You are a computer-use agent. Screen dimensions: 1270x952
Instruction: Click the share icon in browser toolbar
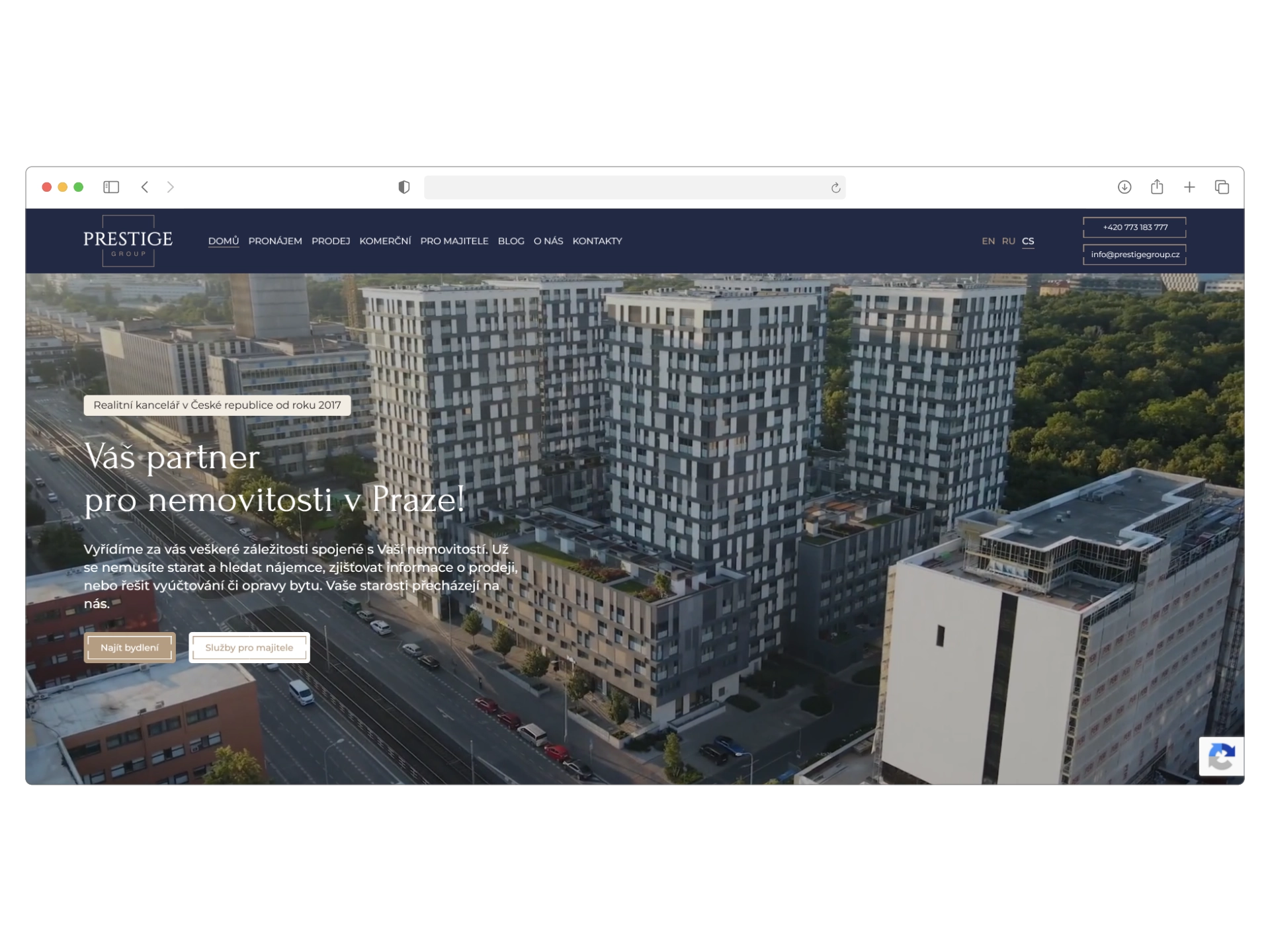[1157, 187]
